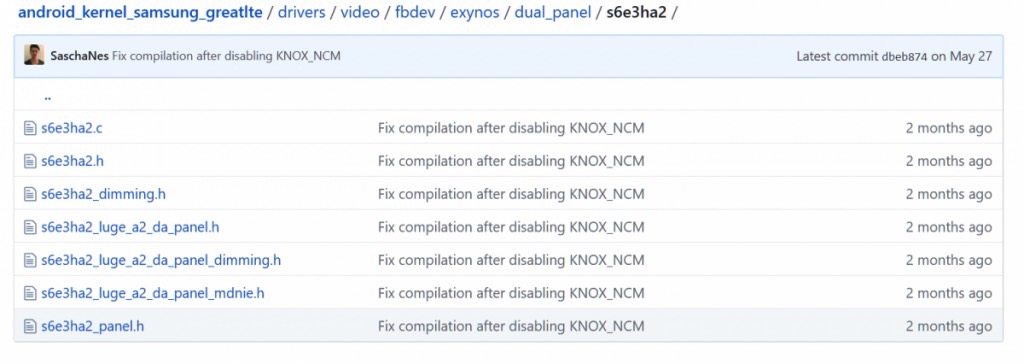Click the file icon beside s6e3ha2_panel.h
The width and height of the screenshot is (1024, 364).
pyautogui.click(x=29, y=326)
